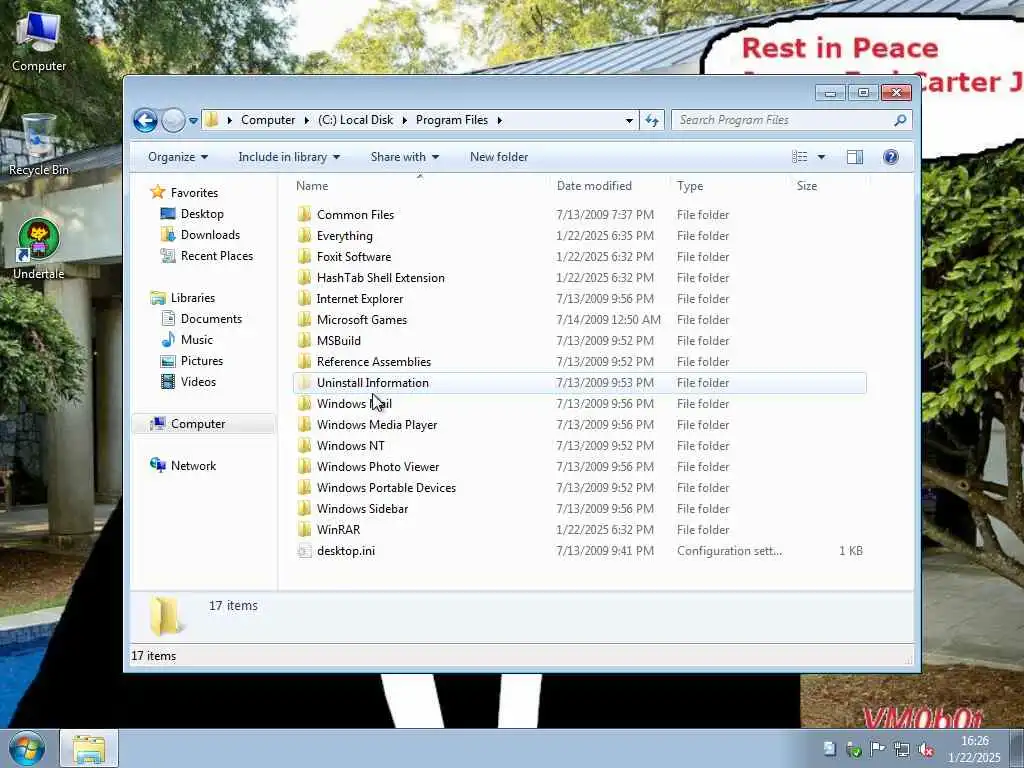Click the Windows Portable Devices folder name
1024x768 pixels.
386,488
